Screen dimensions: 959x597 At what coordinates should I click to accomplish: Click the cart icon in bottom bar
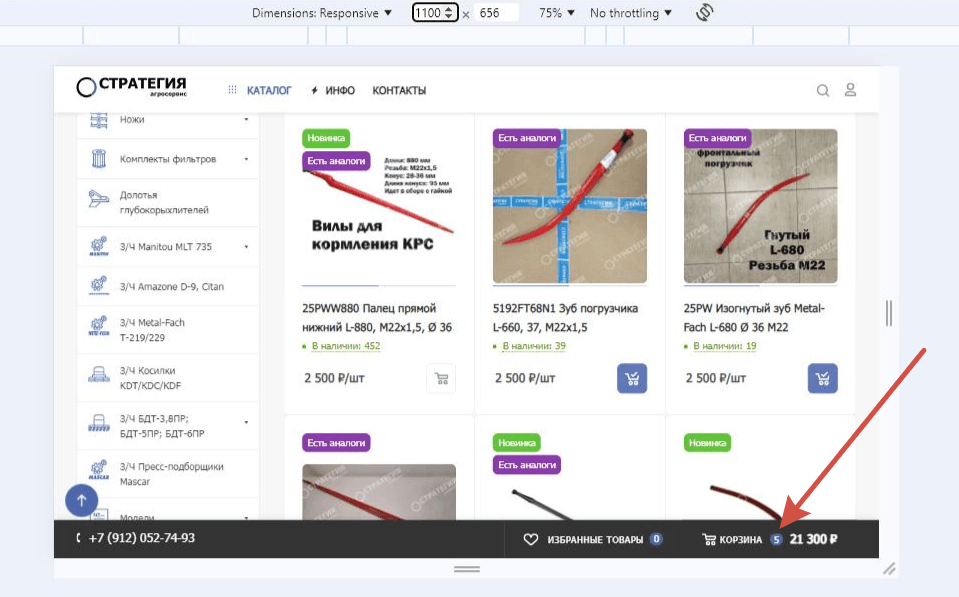(x=709, y=540)
